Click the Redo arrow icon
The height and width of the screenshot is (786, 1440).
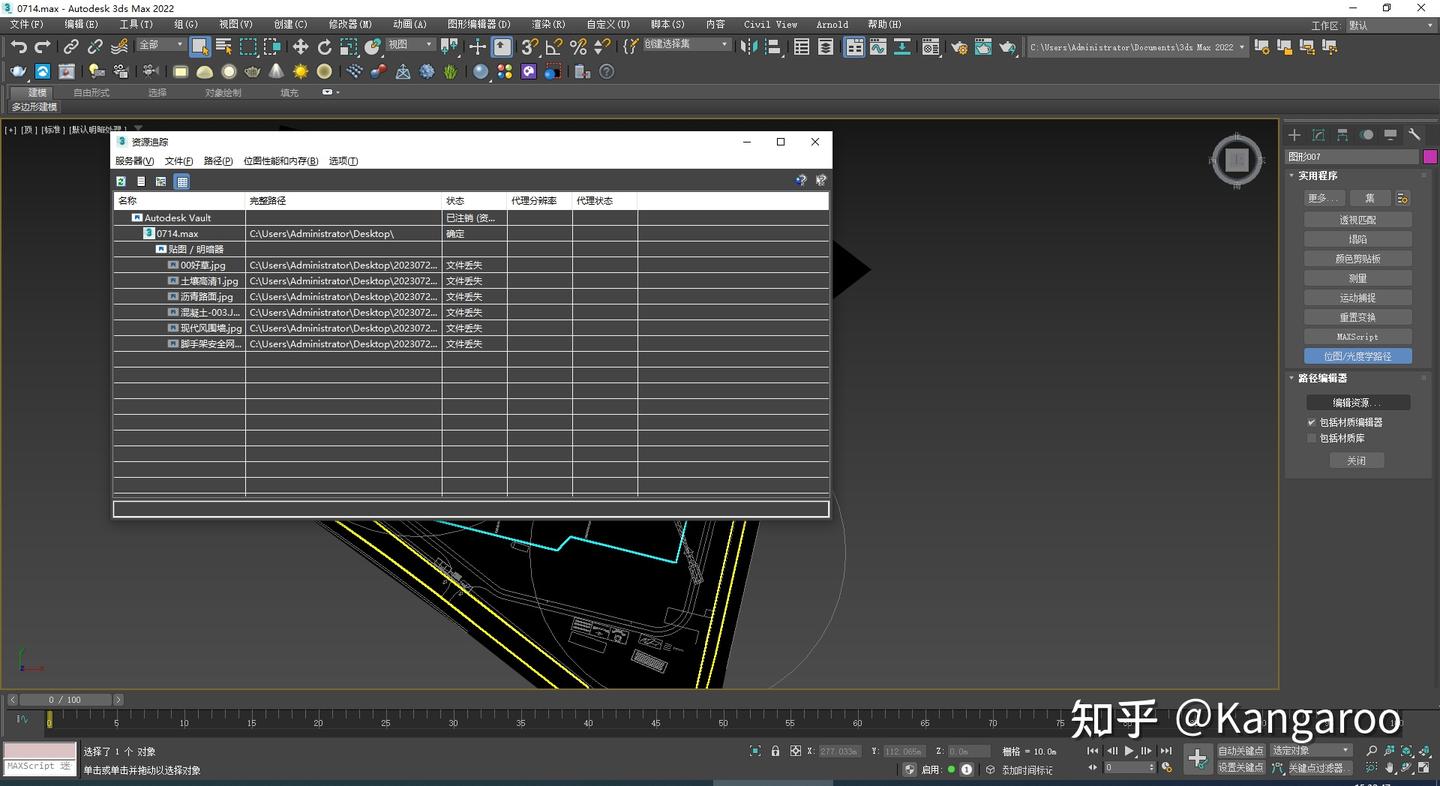(x=42, y=47)
